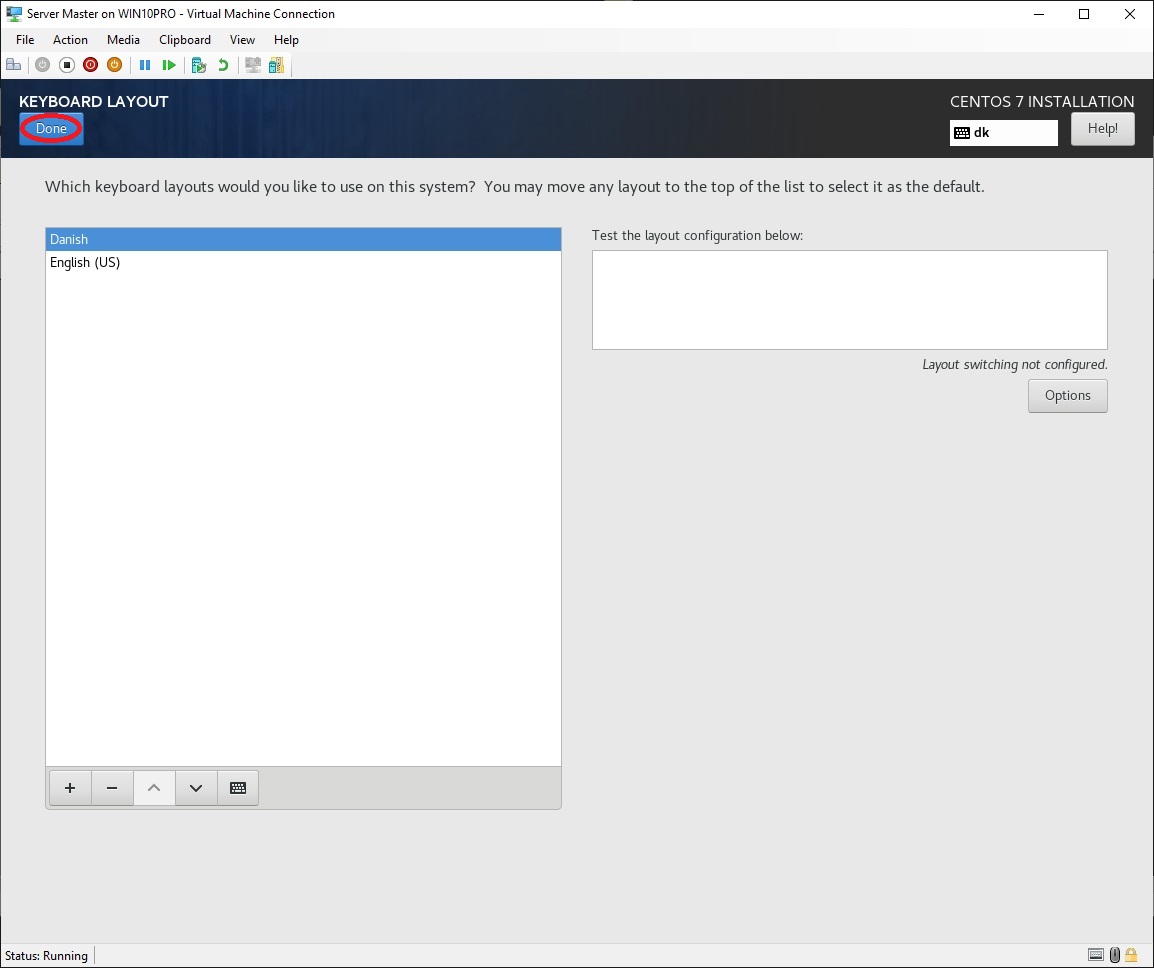Maximize the Virtual Machine Connection window
The width and height of the screenshot is (1154, 968).
coord(1084,14)
